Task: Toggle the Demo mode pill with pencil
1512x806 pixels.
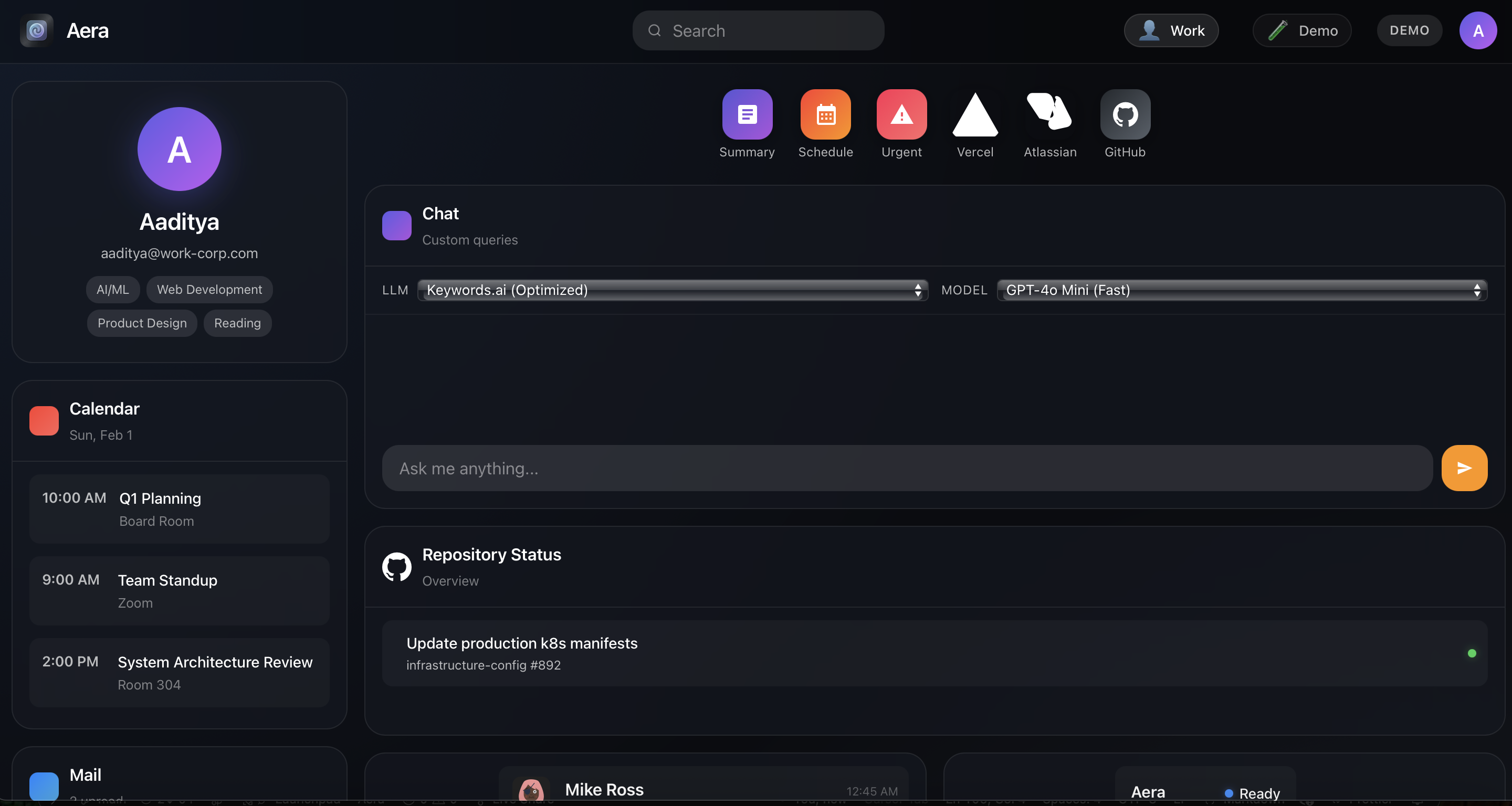Action: click(1302, 30)
